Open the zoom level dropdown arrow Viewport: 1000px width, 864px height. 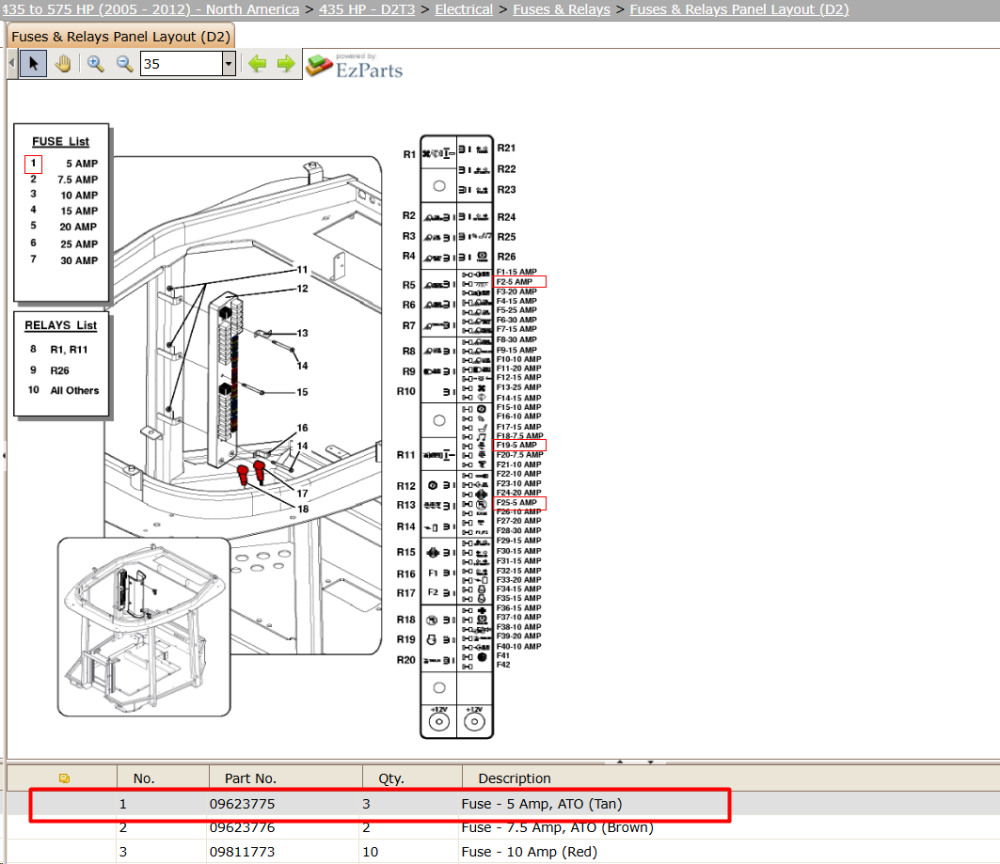[x=228, y=64]
